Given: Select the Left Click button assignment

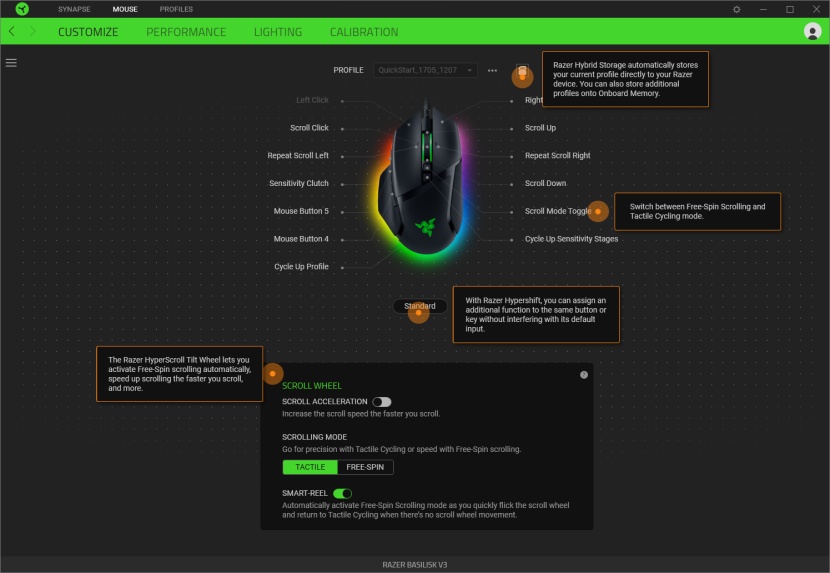Looking at the screenshot, I should [312, 100].
